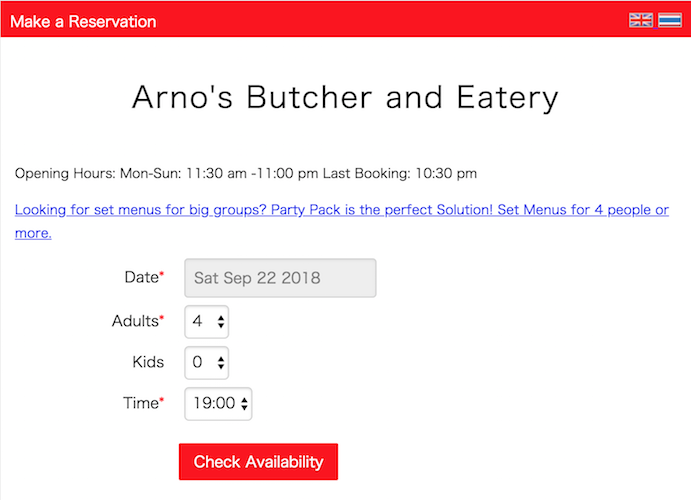Click the Arno's Butcher and Eatery heading
Image resolution: width=691 pixels, height=500 pixels.
tap(345, 98)
